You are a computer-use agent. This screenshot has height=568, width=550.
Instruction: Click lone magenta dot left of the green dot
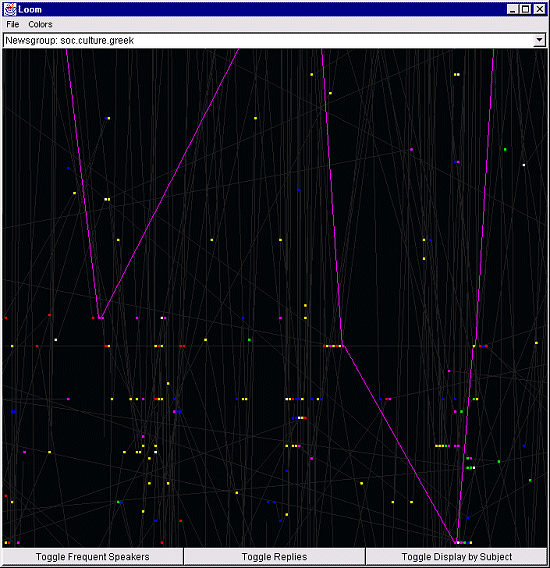click(x=412, y=149)
